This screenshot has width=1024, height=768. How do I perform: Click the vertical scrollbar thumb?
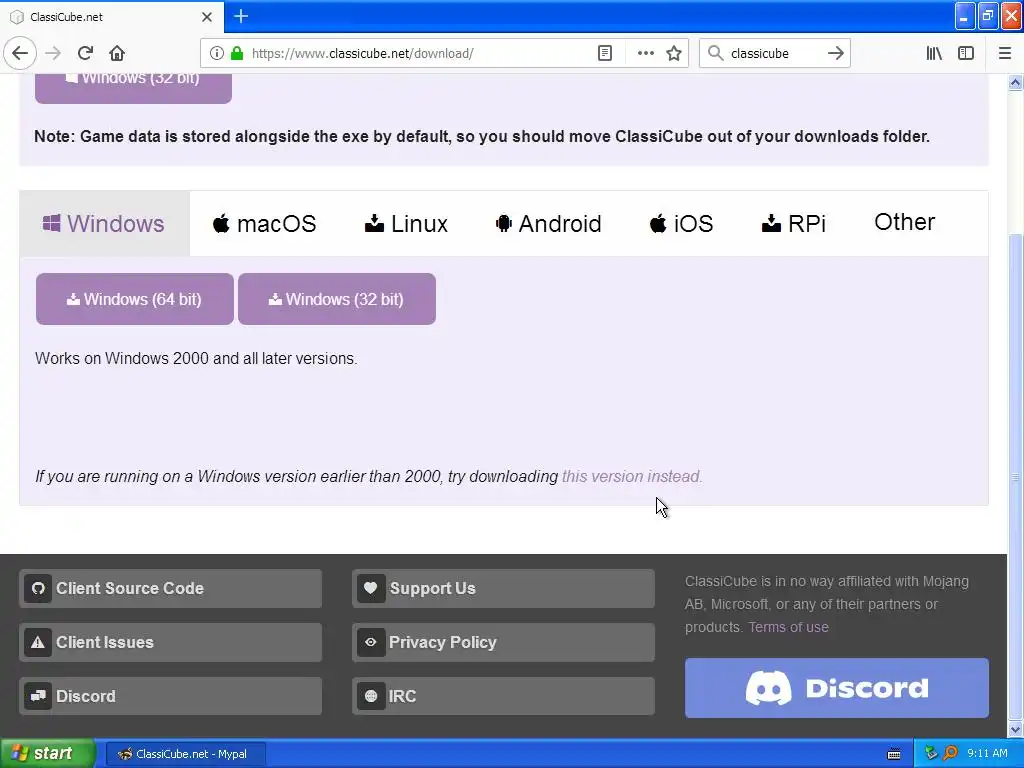(1015, 477)
